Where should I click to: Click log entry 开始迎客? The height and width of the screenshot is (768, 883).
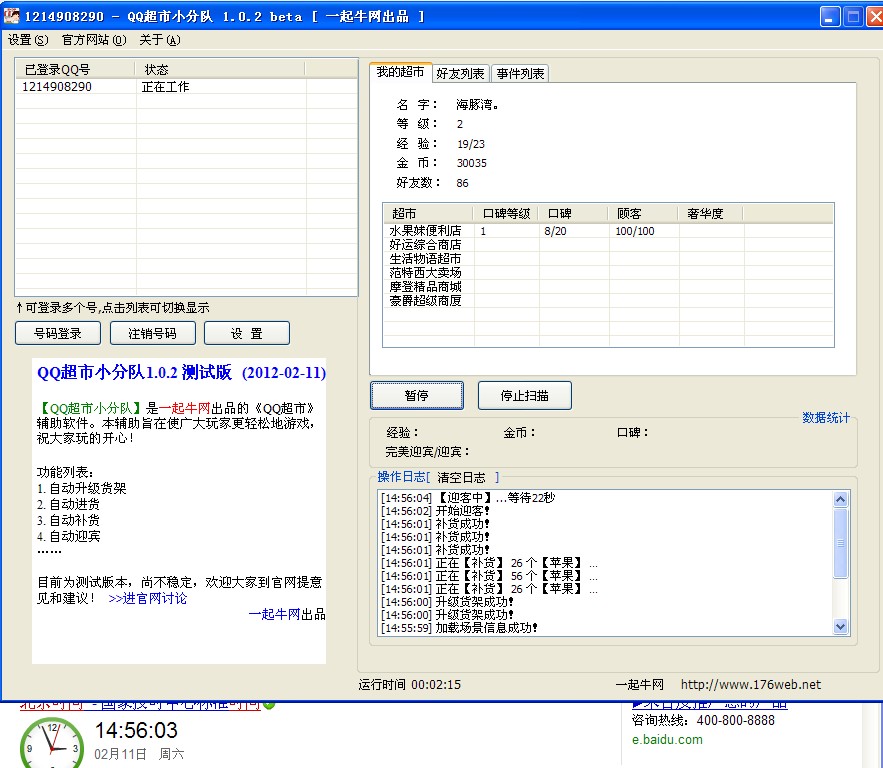click(x=435, y=511)
